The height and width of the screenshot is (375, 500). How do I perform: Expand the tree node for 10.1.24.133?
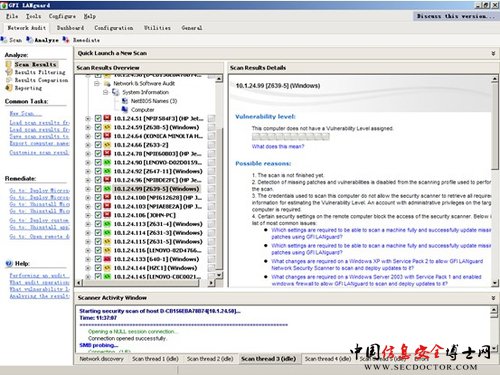[88, 259]
